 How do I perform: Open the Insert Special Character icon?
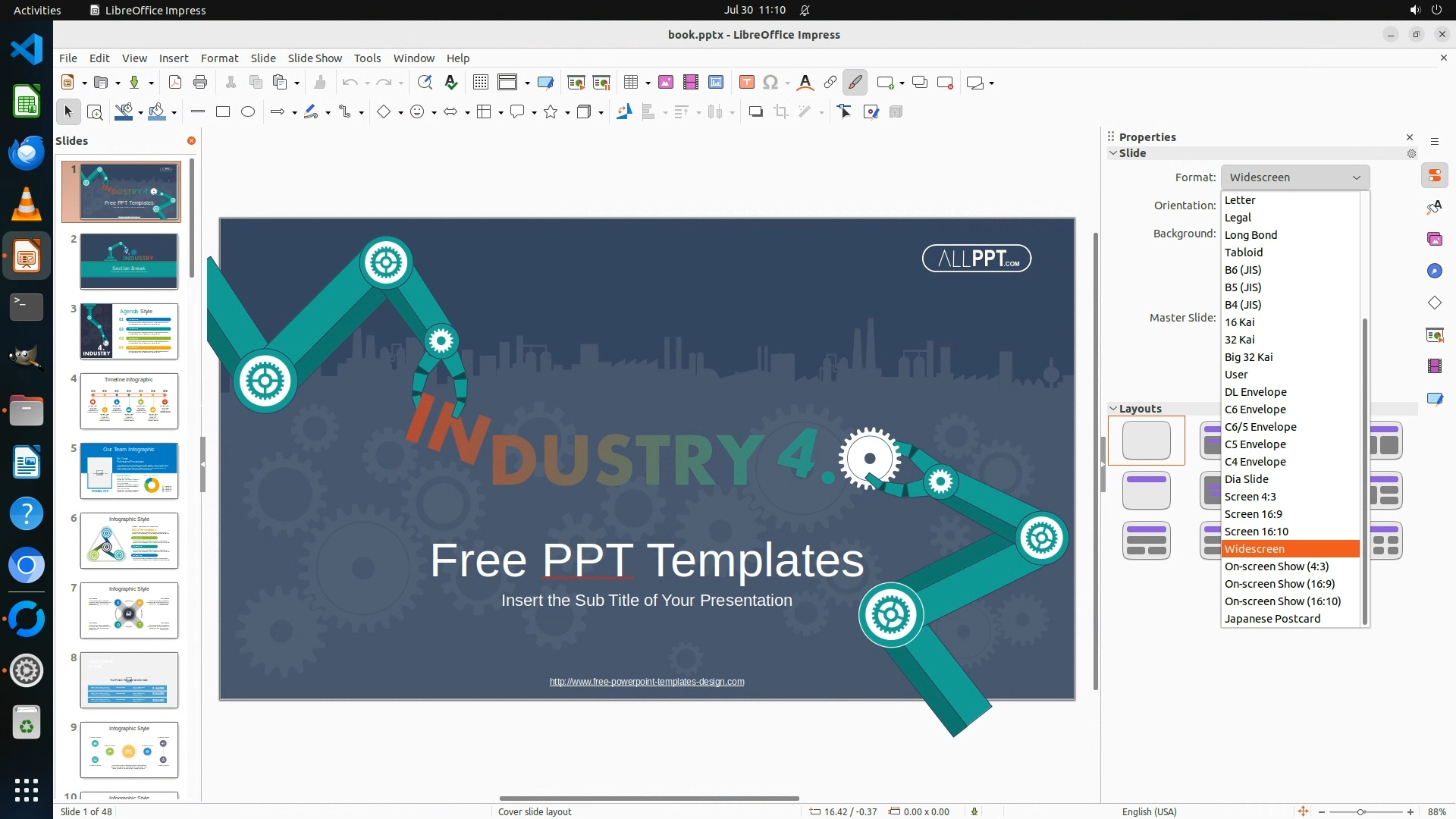770,83
